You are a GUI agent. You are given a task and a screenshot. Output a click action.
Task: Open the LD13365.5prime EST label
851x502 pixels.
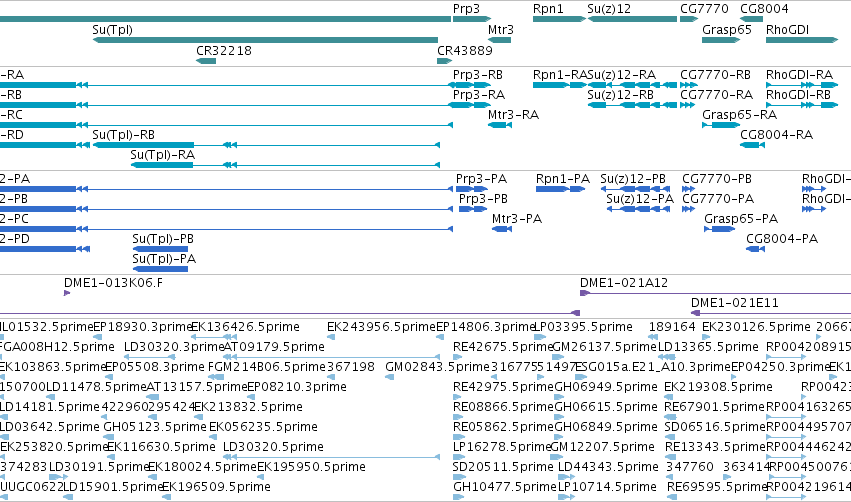(707, 347)
